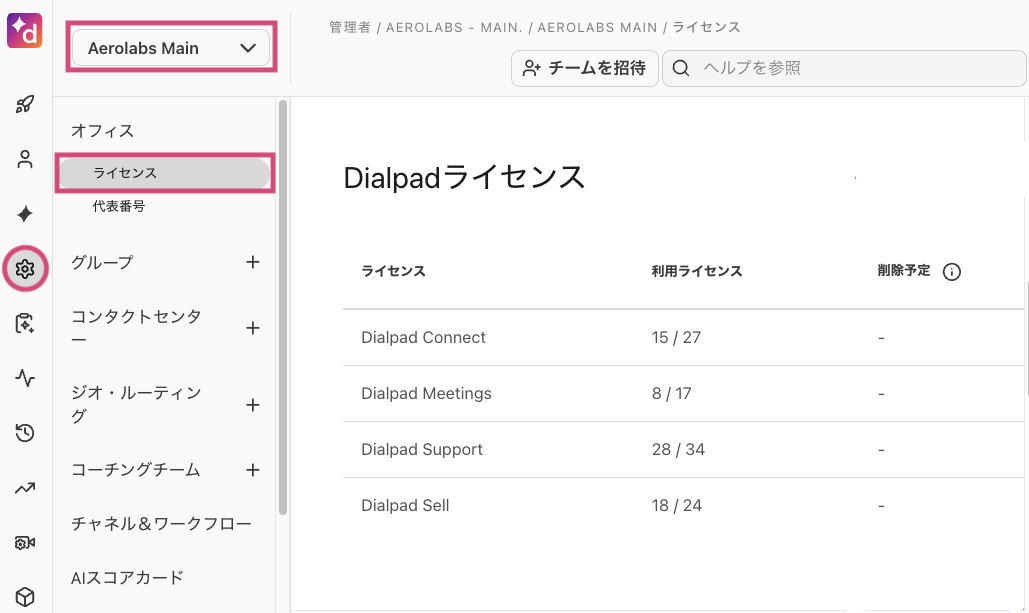This screenshot has height=613, width=1029.
Task: Click the analytics trending chart icon
Action: (x=25, y=487)
